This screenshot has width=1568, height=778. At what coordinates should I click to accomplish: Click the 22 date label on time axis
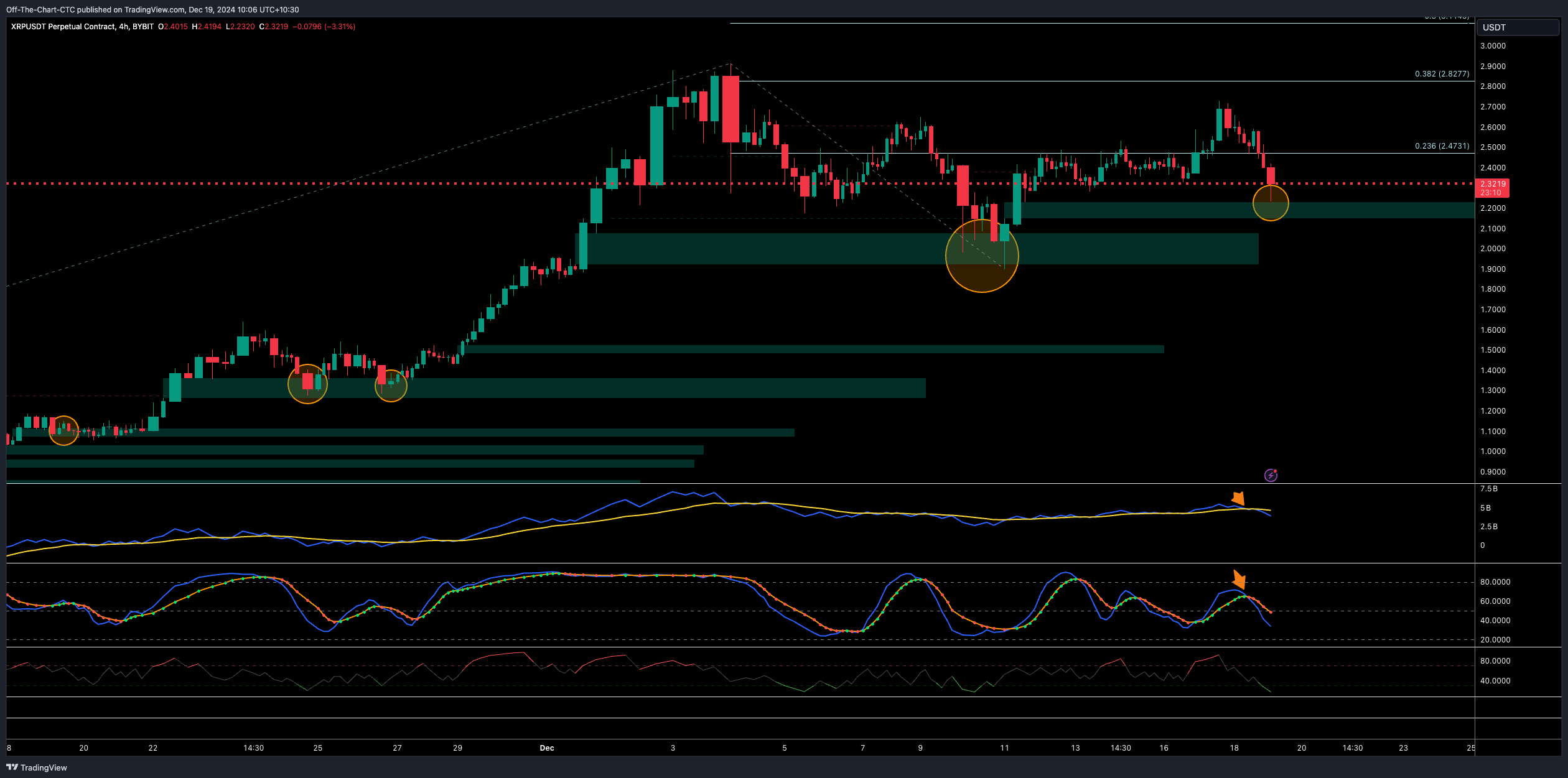[x=153, y=748]
